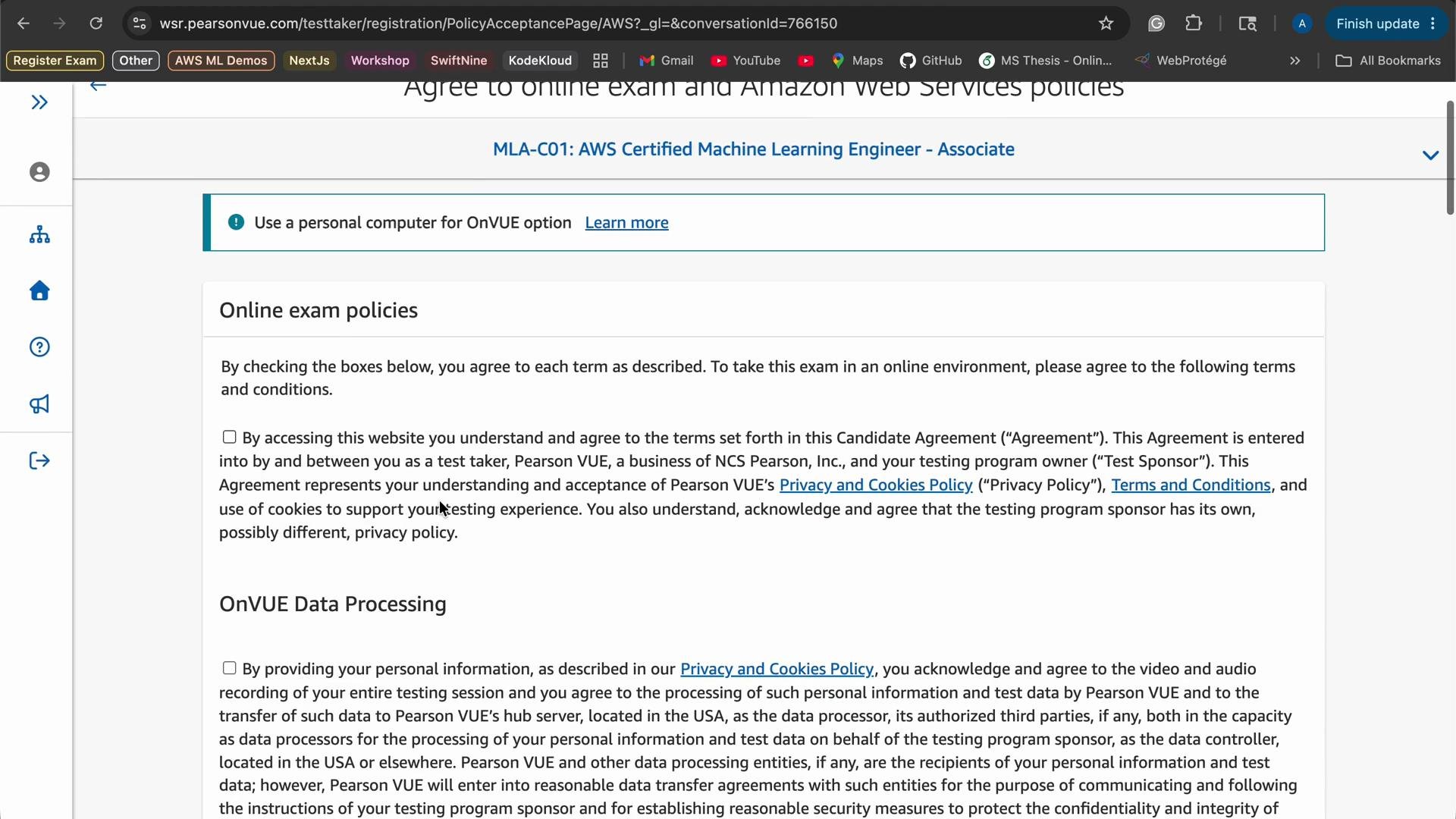Open the Workshop bookmark folder

380,61
